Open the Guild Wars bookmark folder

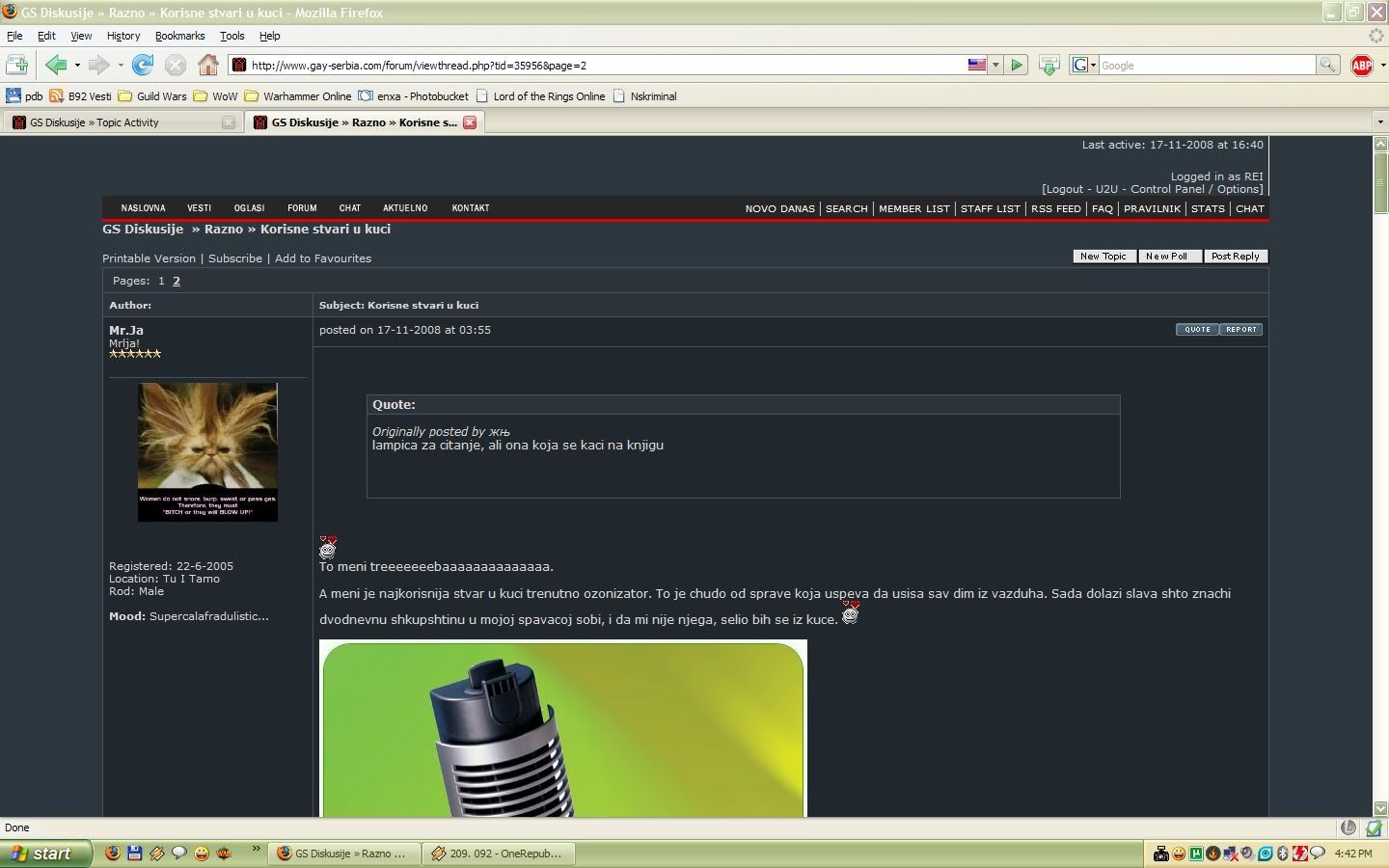pyautogui.click(x=152, y=95)
